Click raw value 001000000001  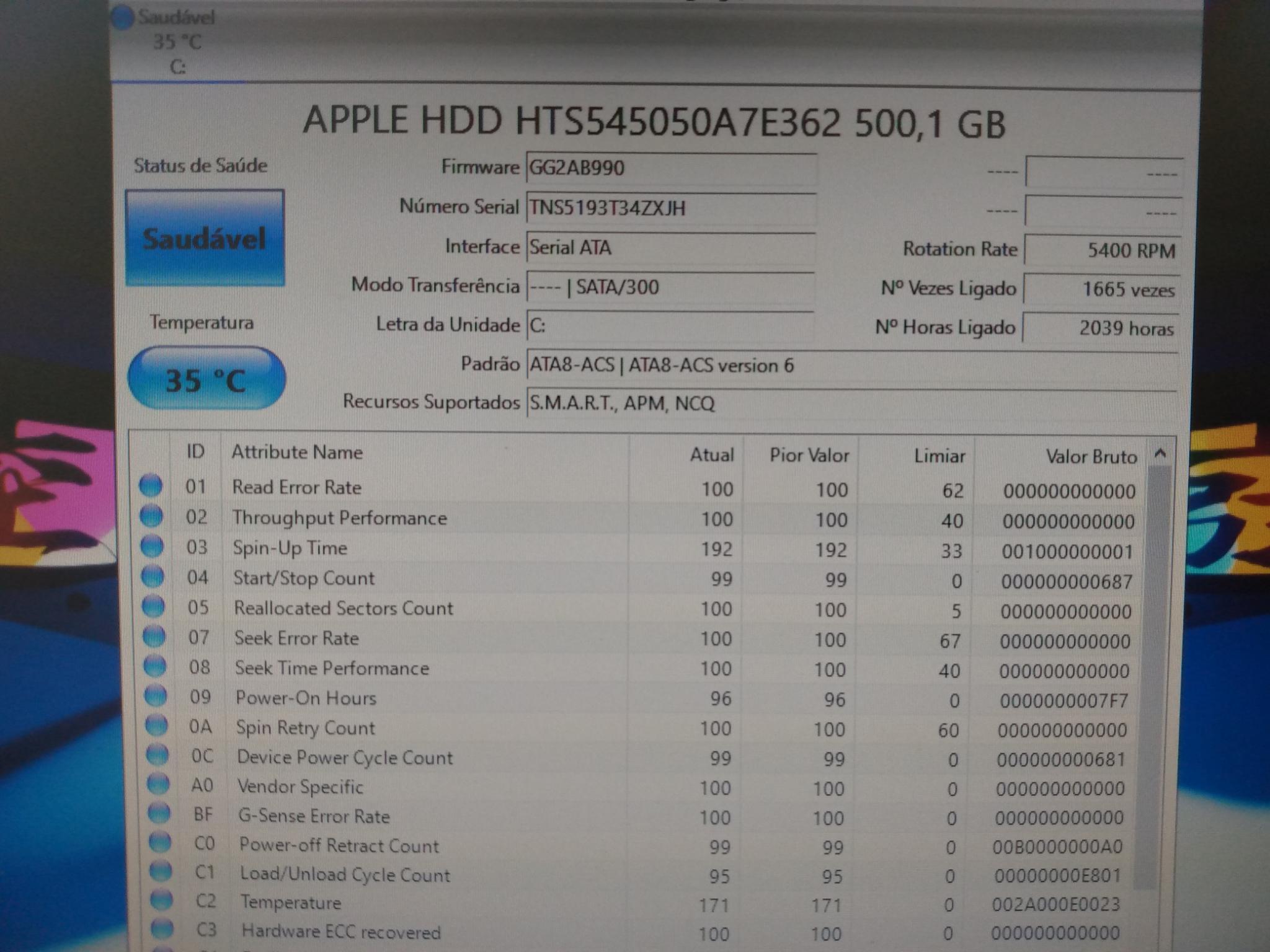pyautogui.click(x=1067, y=552)
